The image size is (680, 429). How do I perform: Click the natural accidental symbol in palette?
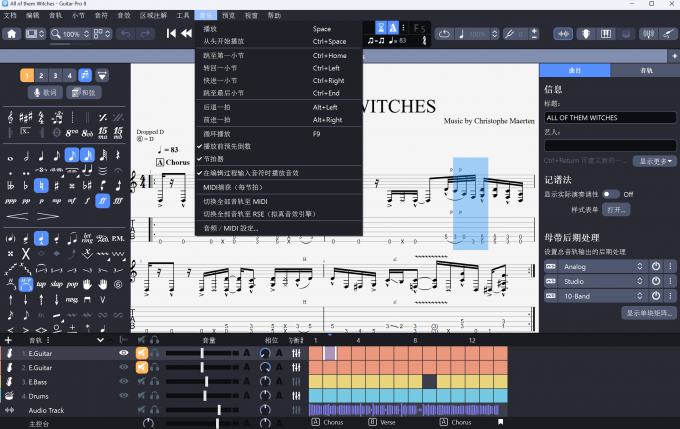click(41, 185)
